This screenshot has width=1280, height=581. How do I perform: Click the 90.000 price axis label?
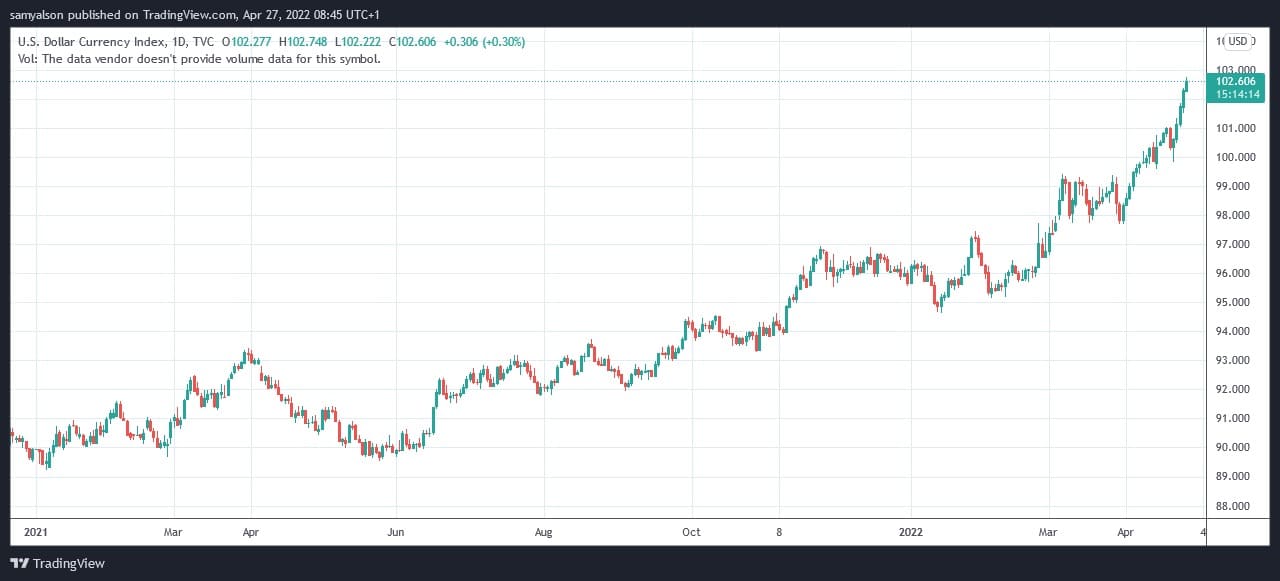[1235, 447]
